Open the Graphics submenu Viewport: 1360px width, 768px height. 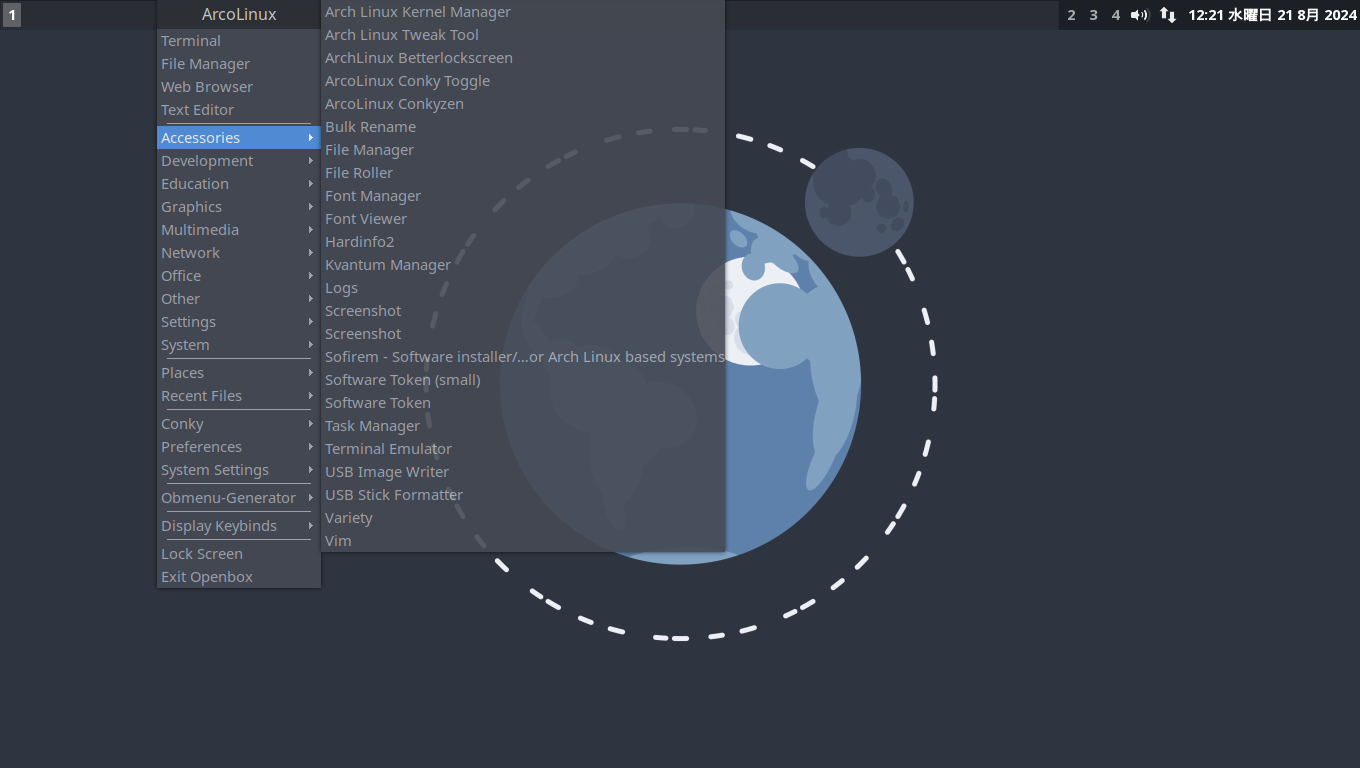point(239,207)
